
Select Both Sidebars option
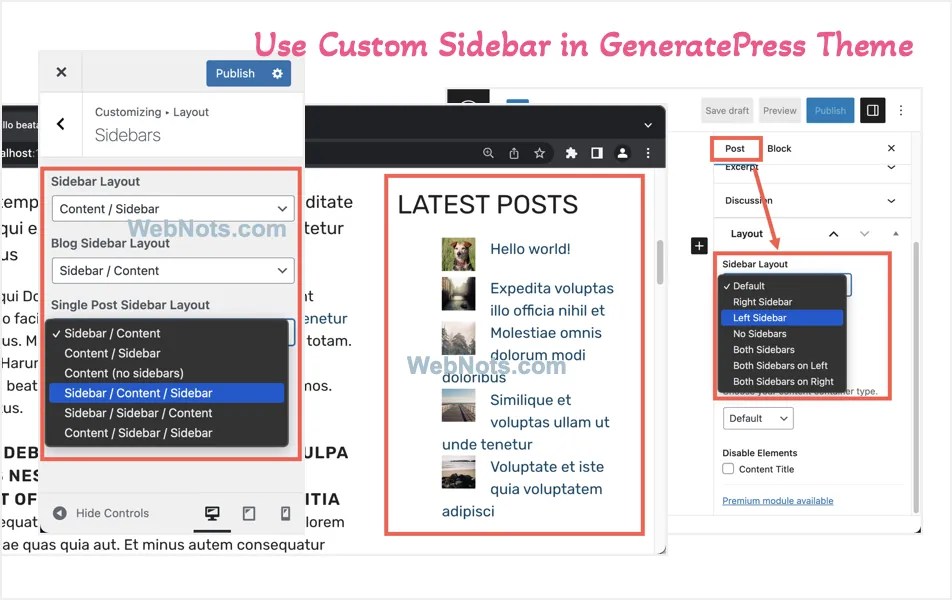click(782, 350)
